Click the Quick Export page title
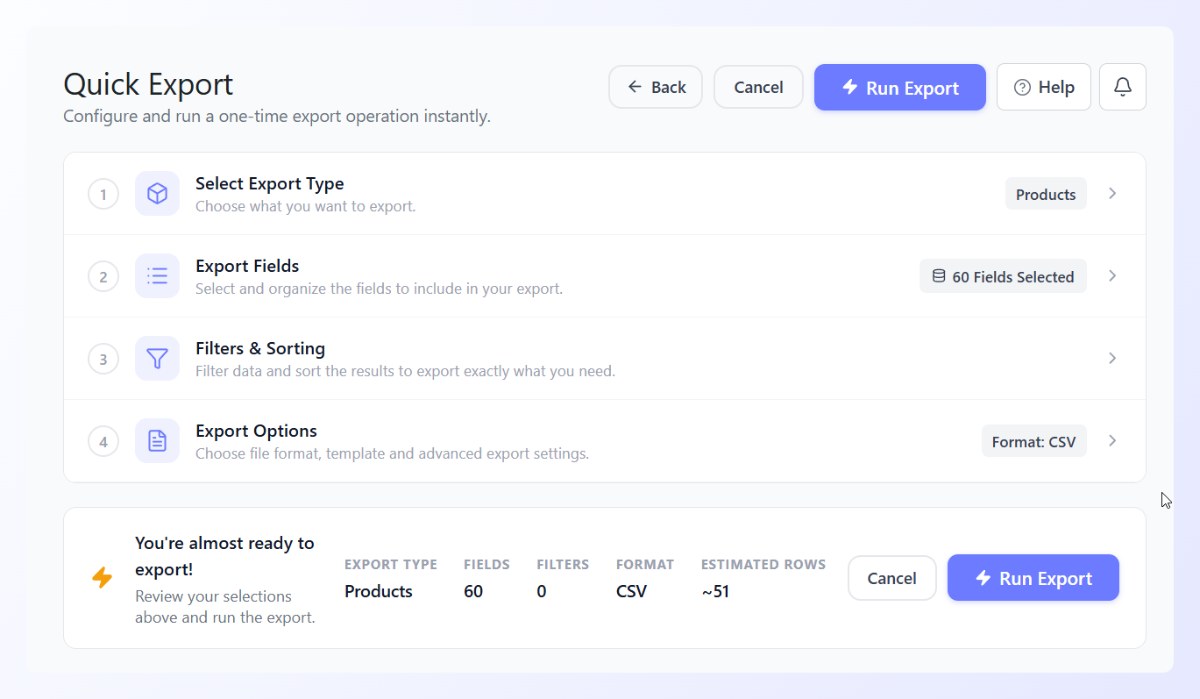The width and height of the screenshot is (1200, 699). [148, 84]
